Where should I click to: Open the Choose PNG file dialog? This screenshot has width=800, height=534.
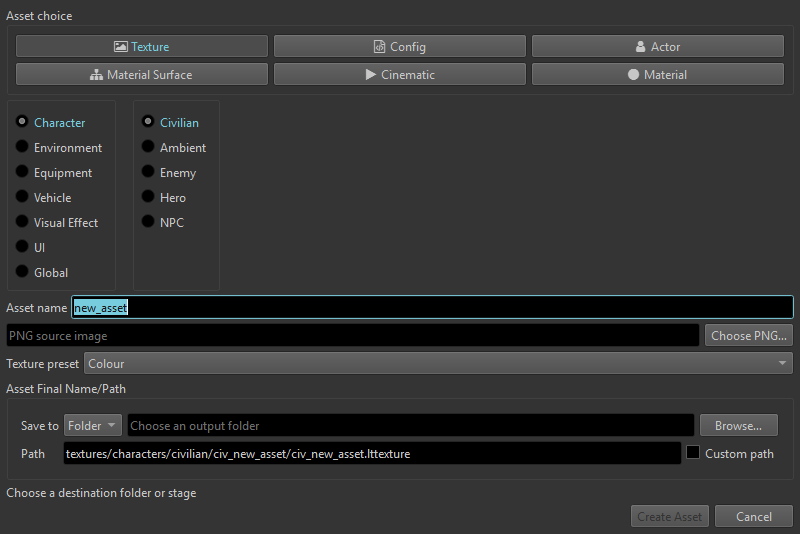point(748,336)
